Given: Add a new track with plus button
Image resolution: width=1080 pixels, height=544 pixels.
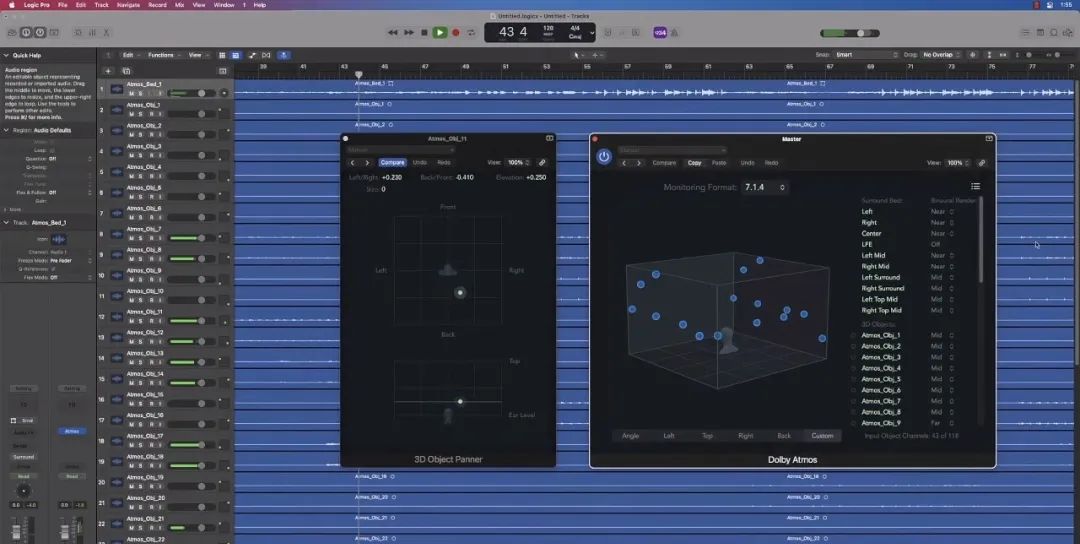Looking at the screenshot, I should [108, 71].
